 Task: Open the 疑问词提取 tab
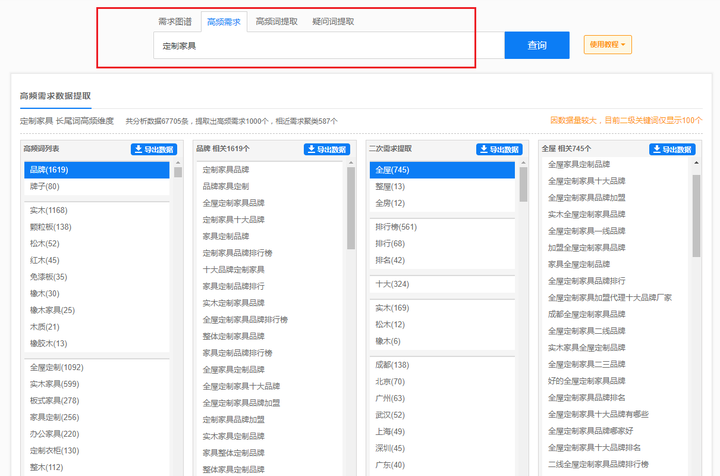point(333,22)
